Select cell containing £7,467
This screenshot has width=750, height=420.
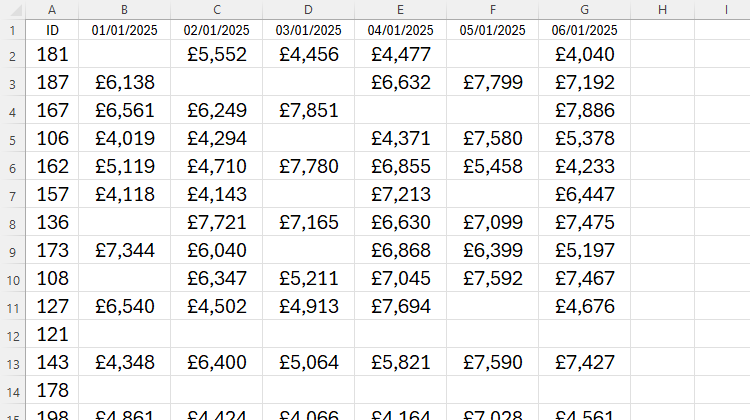click(585, 278)
